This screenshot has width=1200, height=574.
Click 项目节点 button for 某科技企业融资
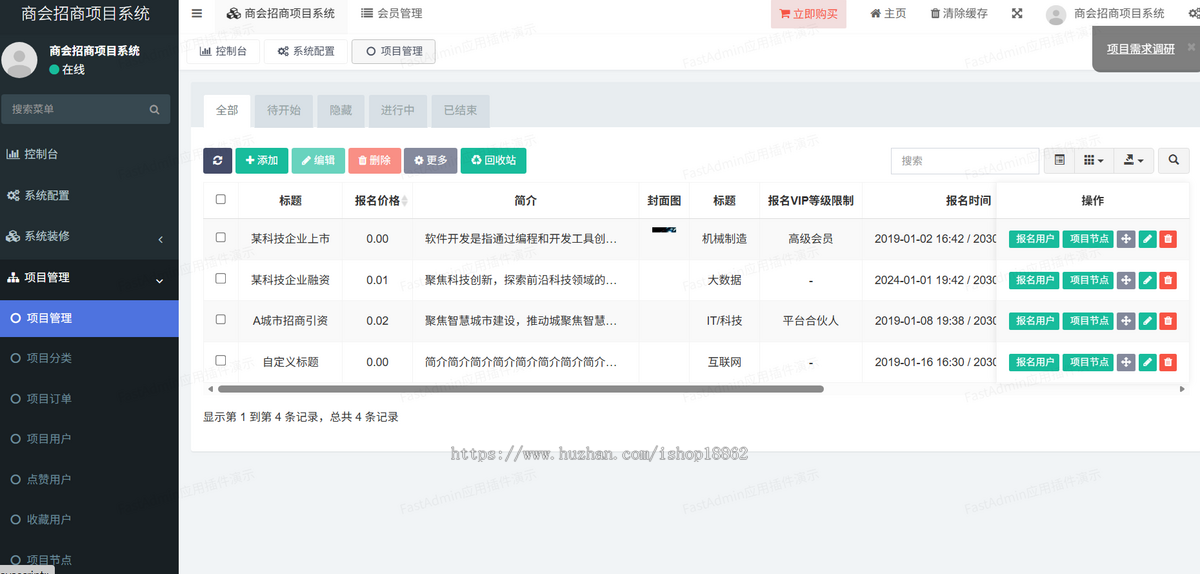1088,280
